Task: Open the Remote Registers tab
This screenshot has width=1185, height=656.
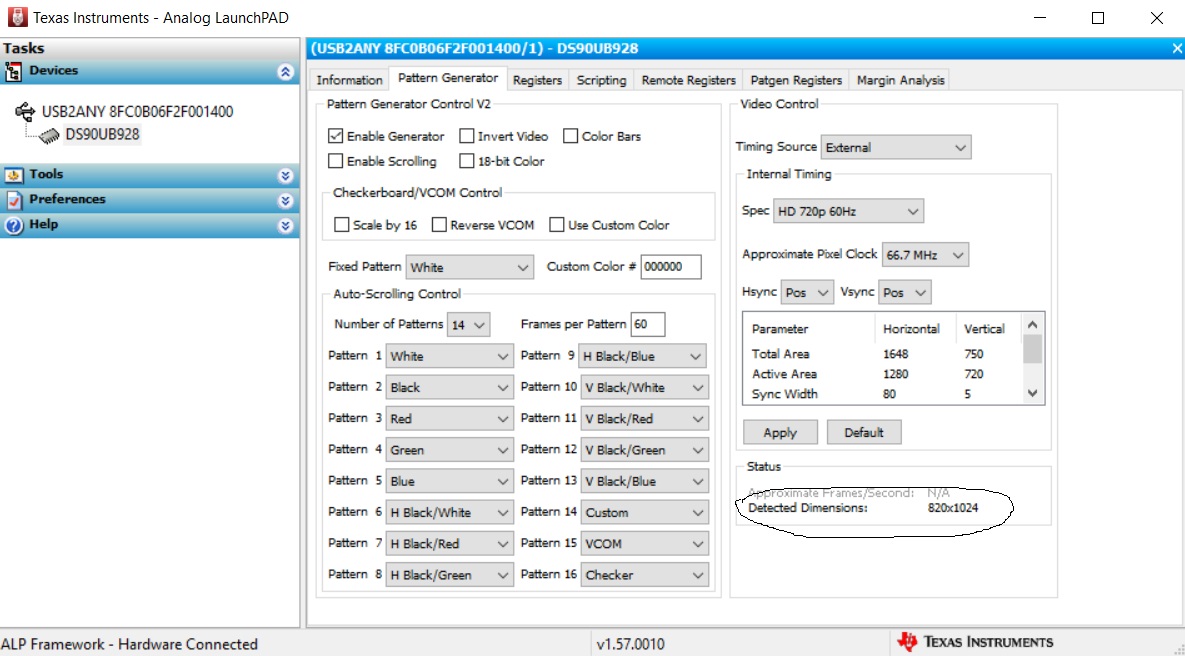Action: point(688,79)
